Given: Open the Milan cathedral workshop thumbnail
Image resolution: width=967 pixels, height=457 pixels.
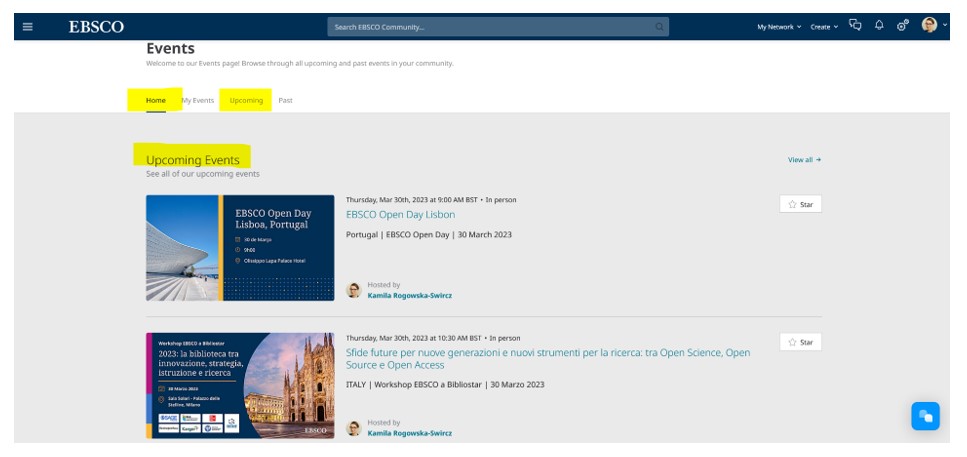Looking at the screenshot, I should point(240,385).
